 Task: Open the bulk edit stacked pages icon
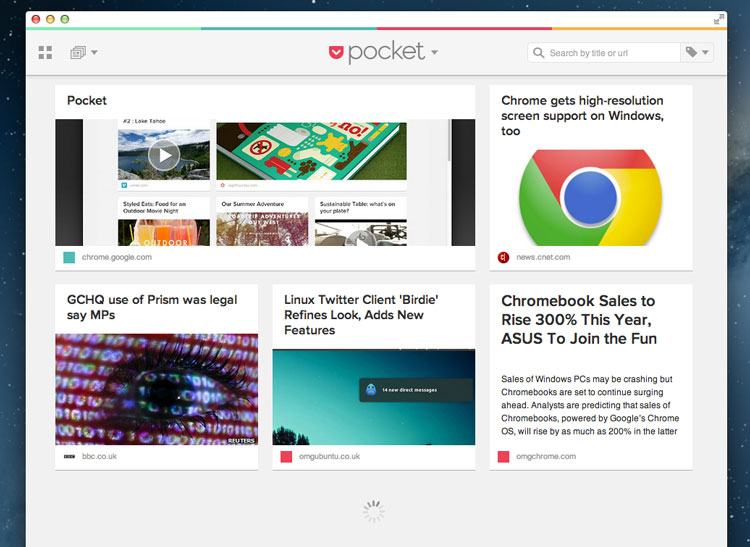[x=77, y=52]
